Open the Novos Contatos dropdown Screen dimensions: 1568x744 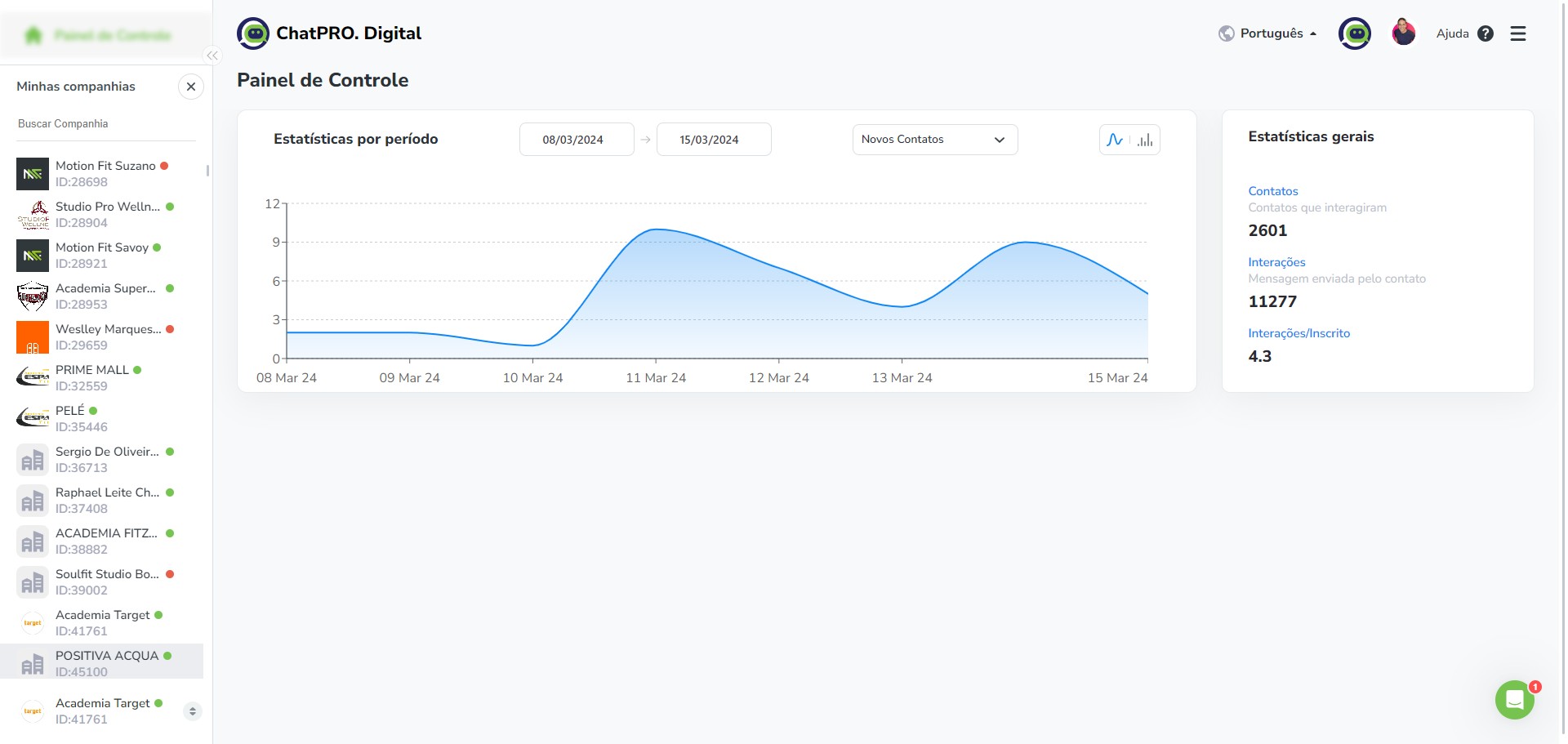[935, 140]
